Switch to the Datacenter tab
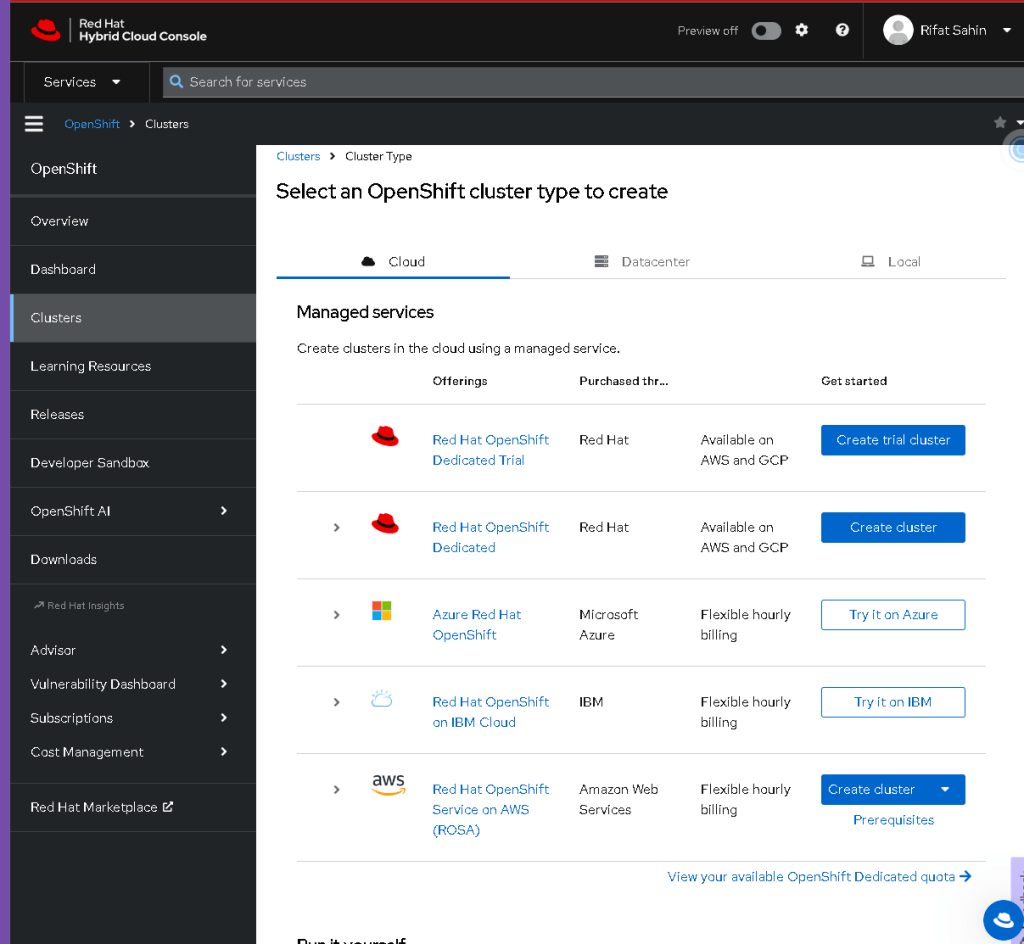 pos(642,261)
